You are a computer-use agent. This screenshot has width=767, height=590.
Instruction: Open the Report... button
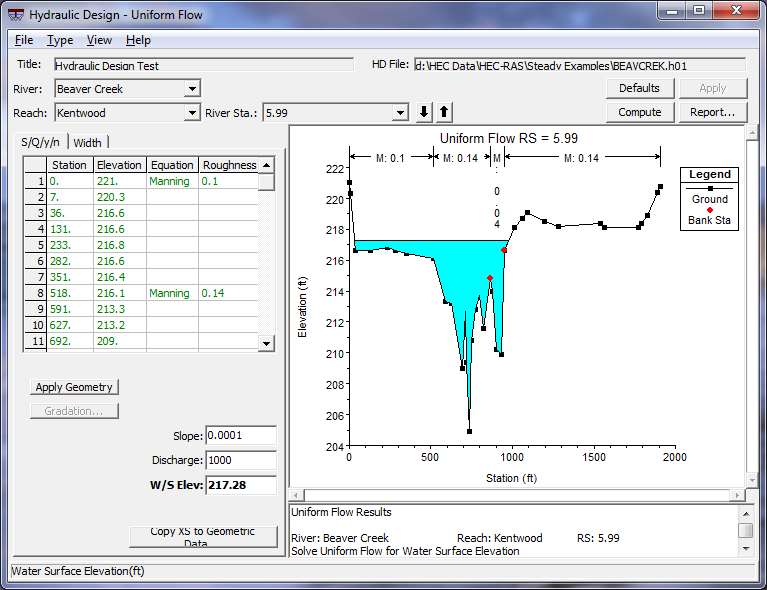[x=712, y=112]
